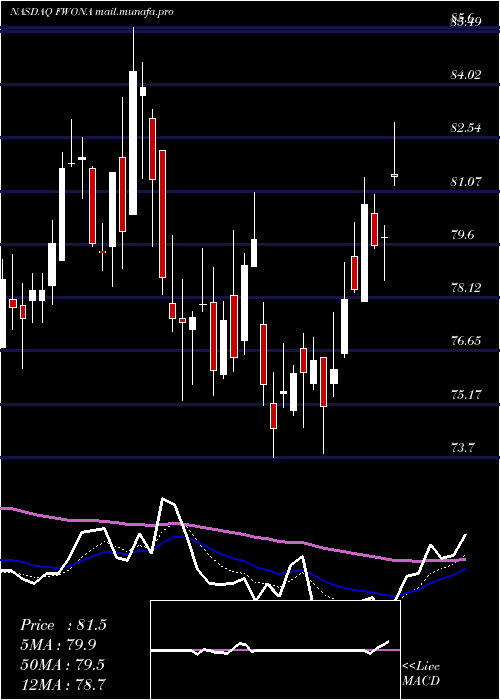Select the 76.65 price axis label

(466, 341)
